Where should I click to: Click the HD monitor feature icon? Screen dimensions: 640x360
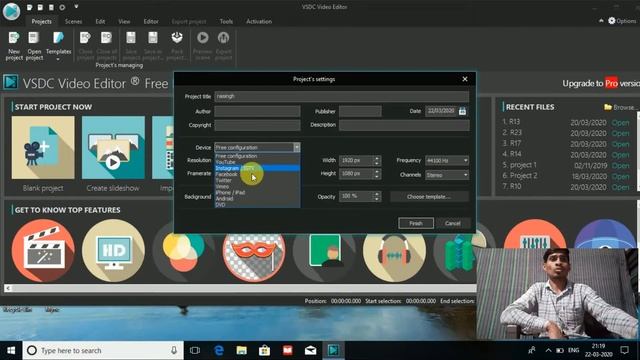[113, 250]
